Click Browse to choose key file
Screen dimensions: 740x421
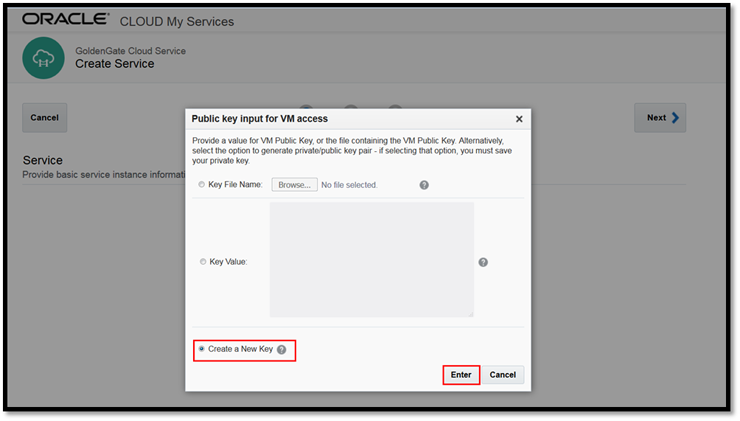294,185
